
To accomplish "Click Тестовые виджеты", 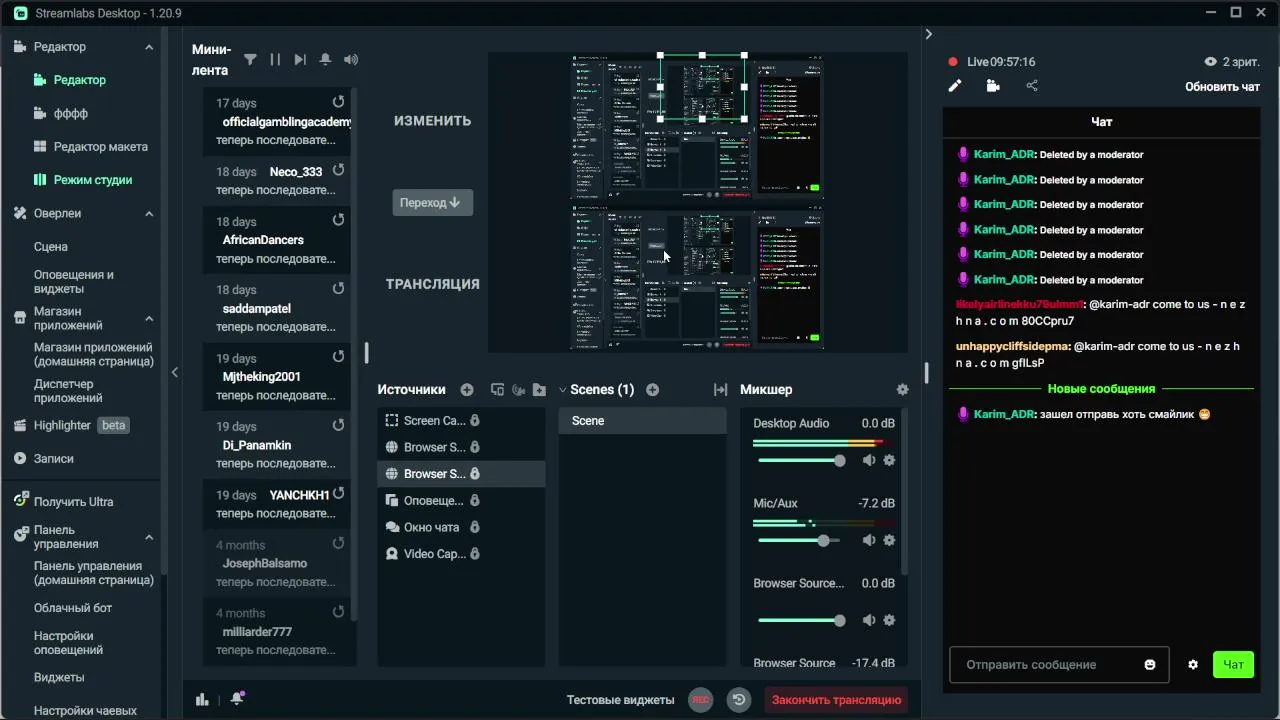I will click(x=620, y=700).
